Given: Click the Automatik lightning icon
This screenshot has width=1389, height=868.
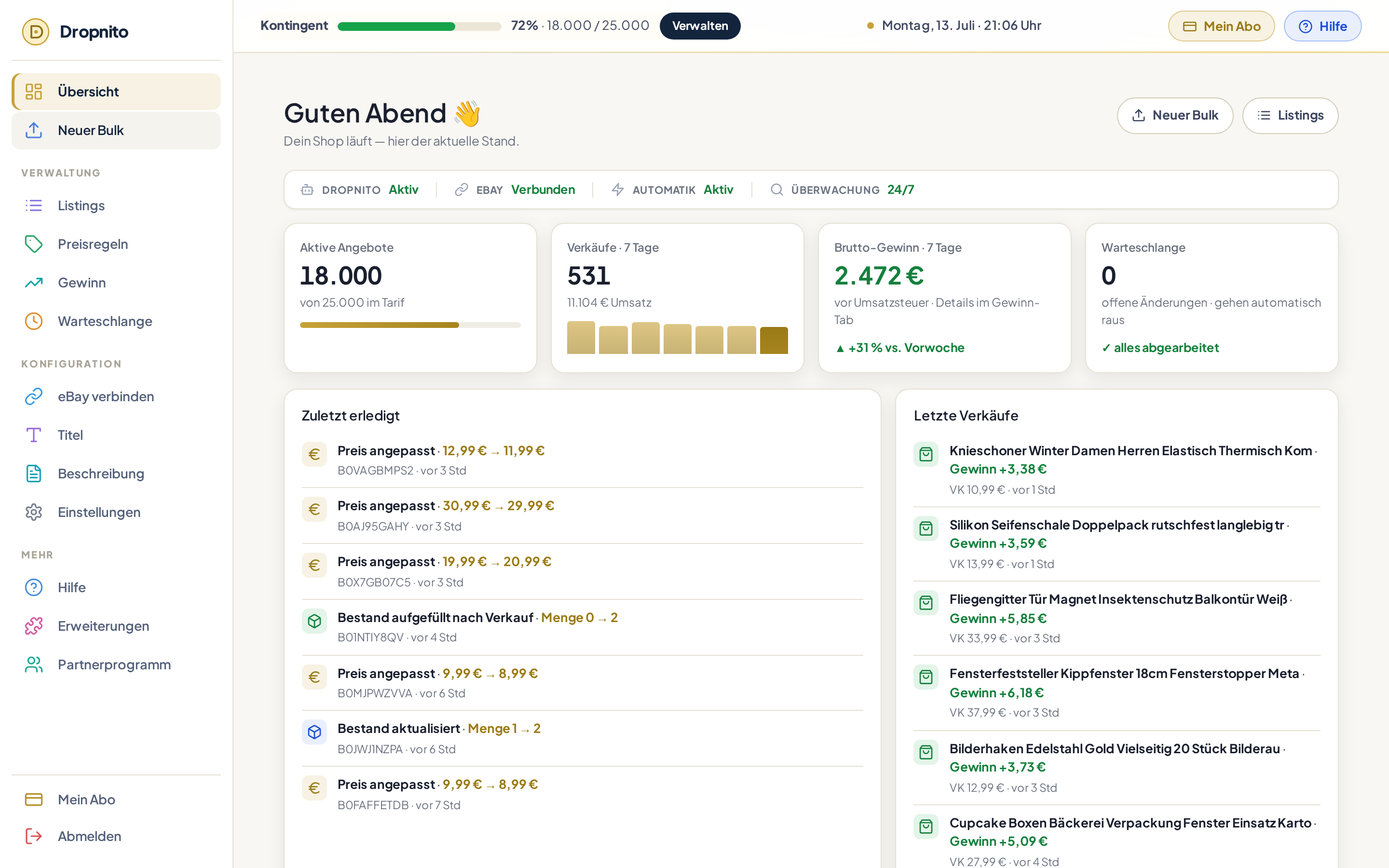Looking at the screenshot, I should coord(618,190).
